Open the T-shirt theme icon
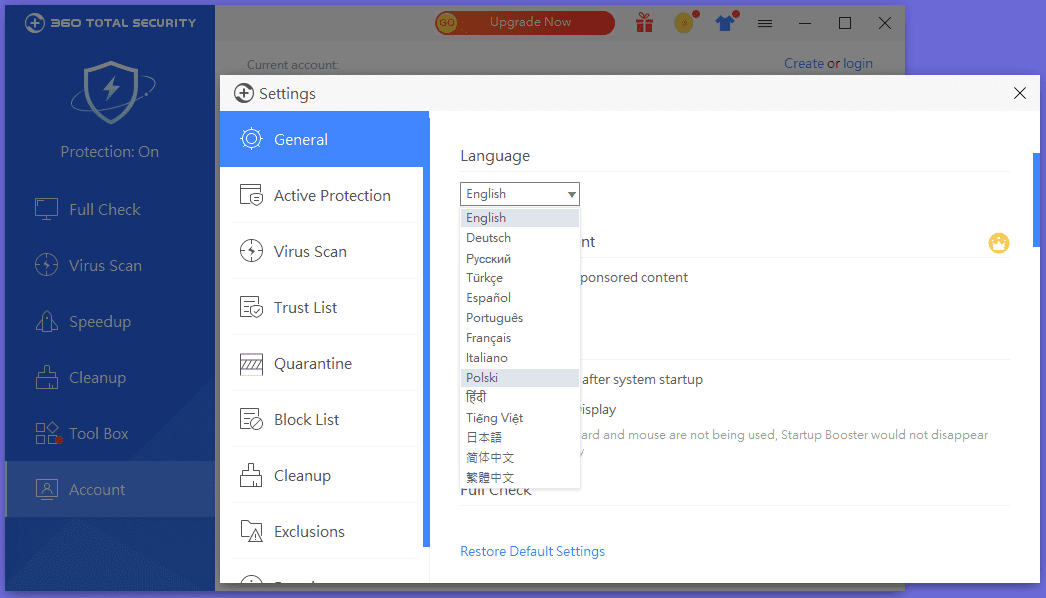Image resolution: width=1046 pixels, height=598 pixels. (x=725, y=23)
